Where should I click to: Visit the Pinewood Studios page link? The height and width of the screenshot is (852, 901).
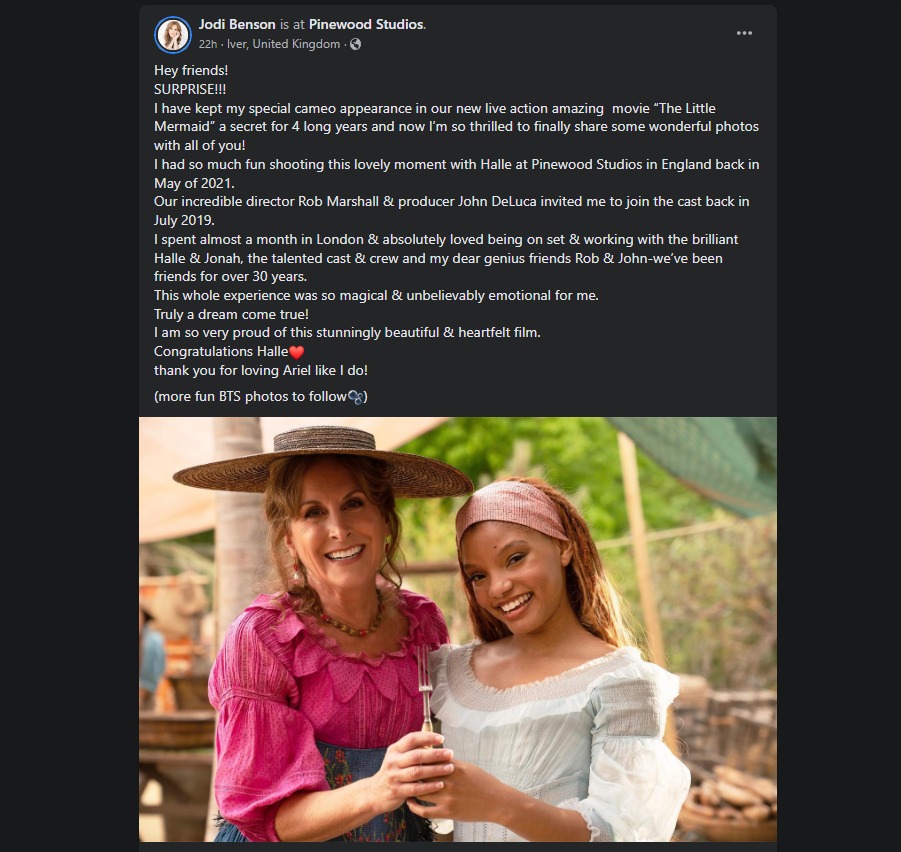point(366,24)
